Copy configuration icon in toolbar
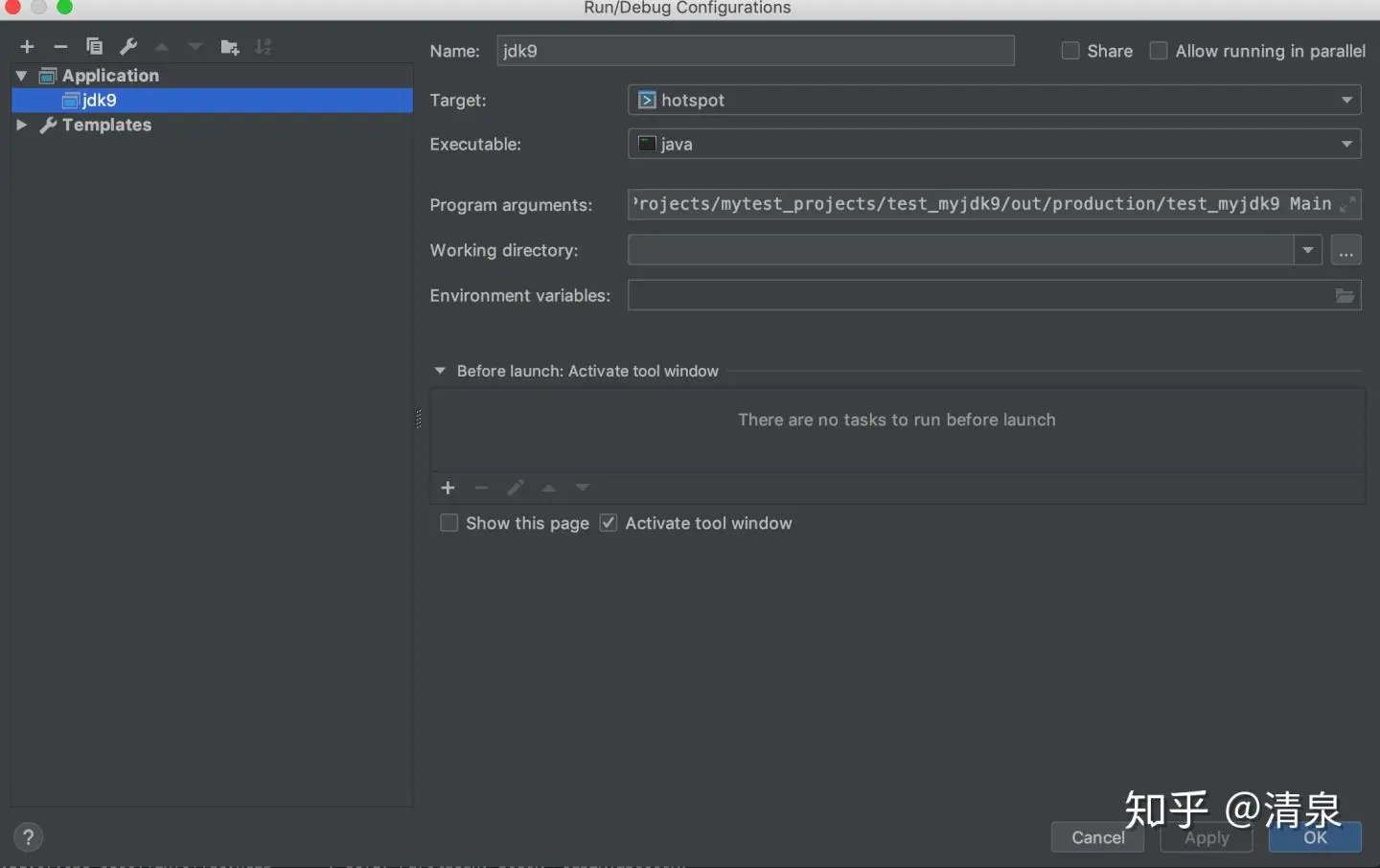 [x=94, y=46]
